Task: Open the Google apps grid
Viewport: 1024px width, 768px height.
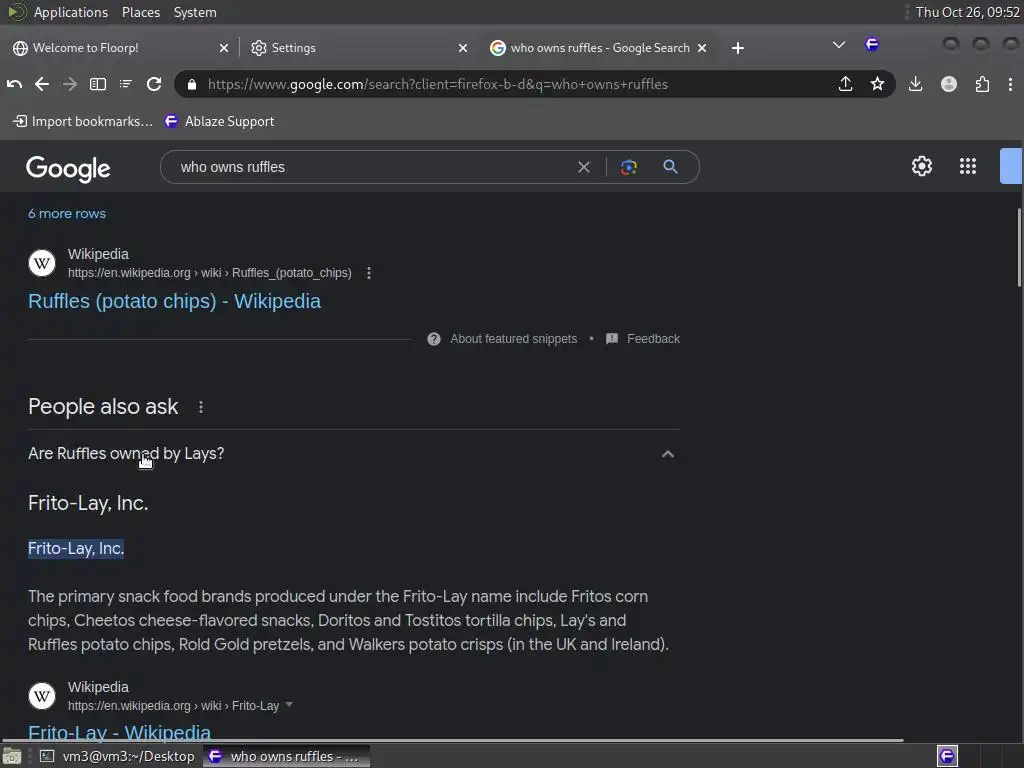Action: point(968,166)
